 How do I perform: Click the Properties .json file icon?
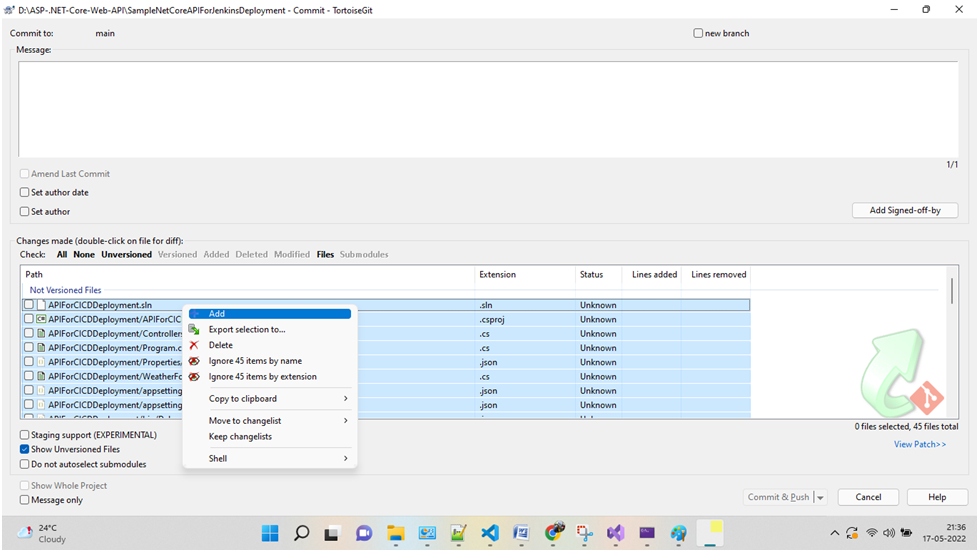click(x=41, y=362)
